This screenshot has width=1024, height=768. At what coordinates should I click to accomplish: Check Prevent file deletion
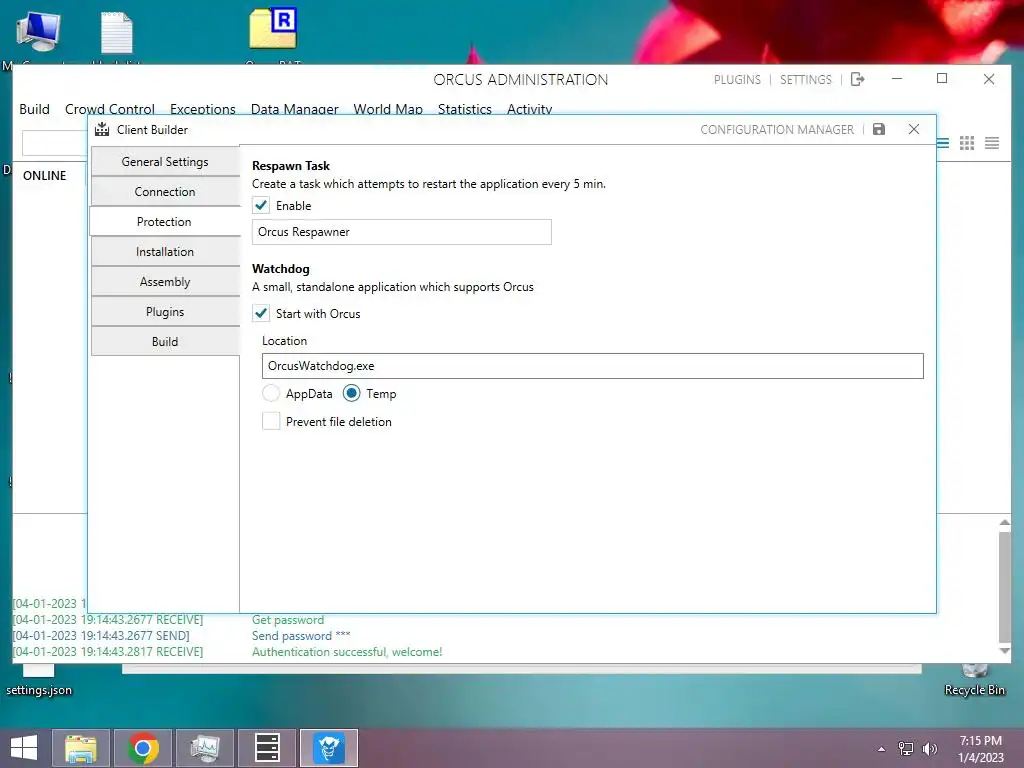tap(271, 421)
